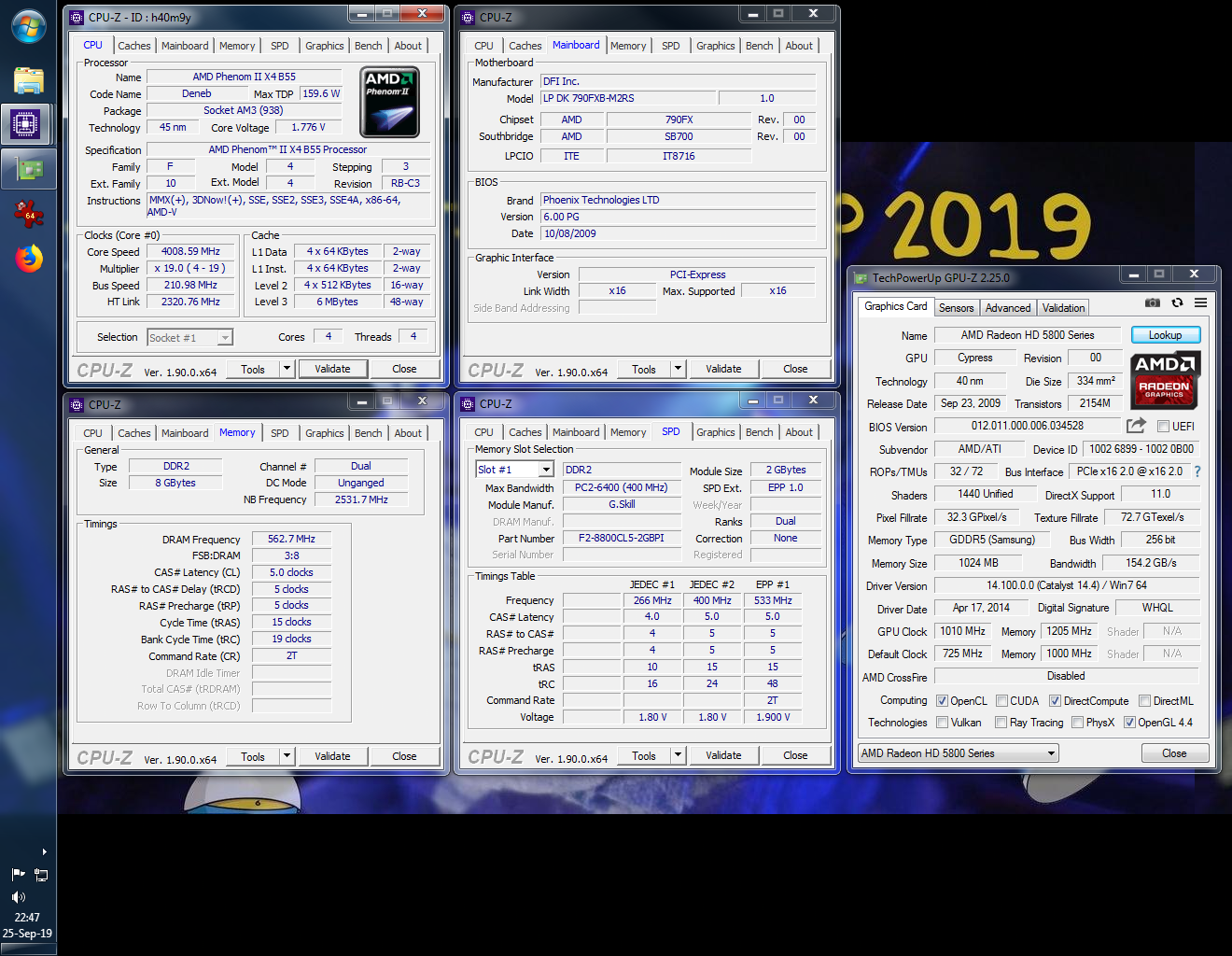Toggle the Vulkan checkbox

point(943,723)
